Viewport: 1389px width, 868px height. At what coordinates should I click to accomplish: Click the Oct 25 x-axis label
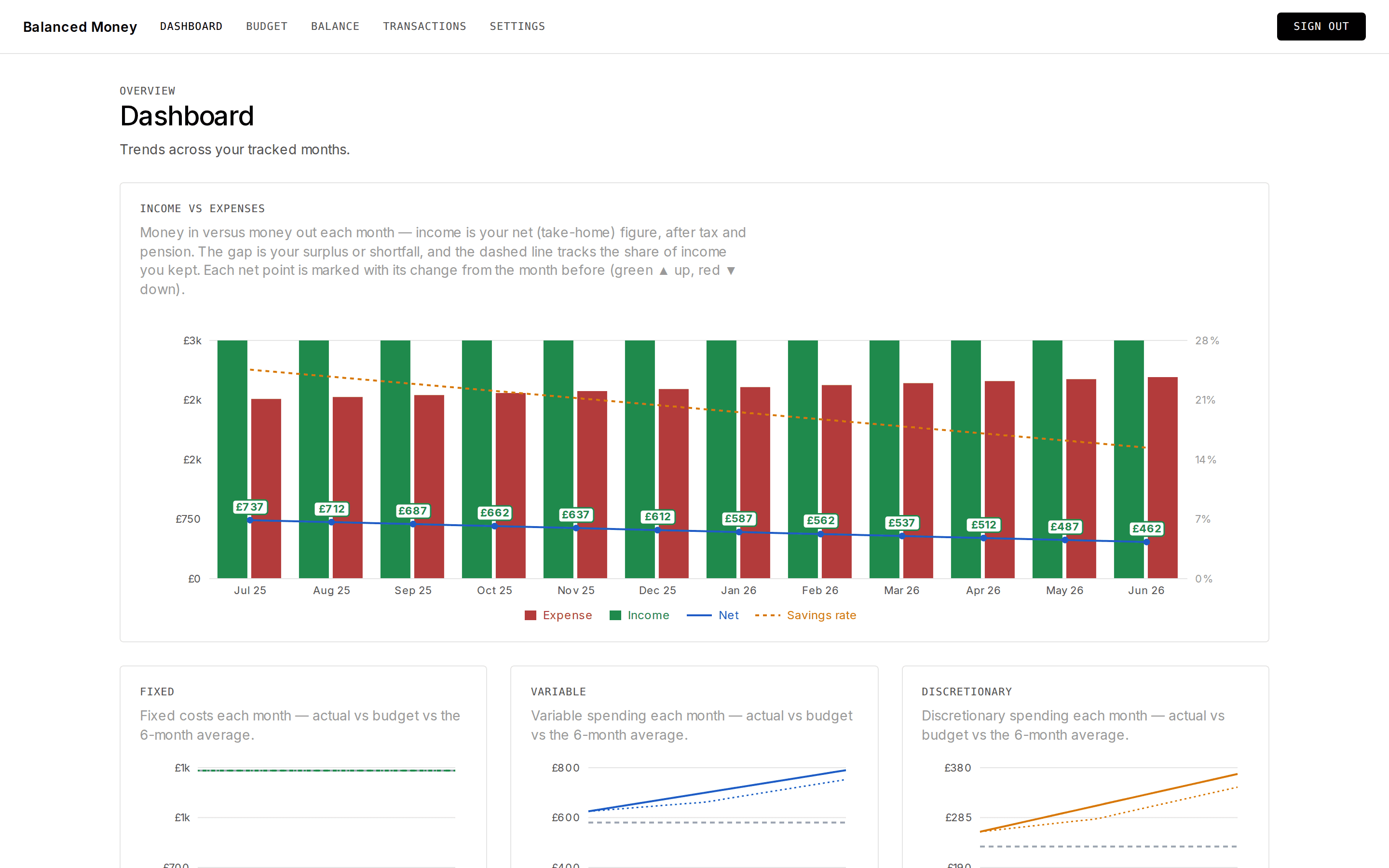[495, 591]
